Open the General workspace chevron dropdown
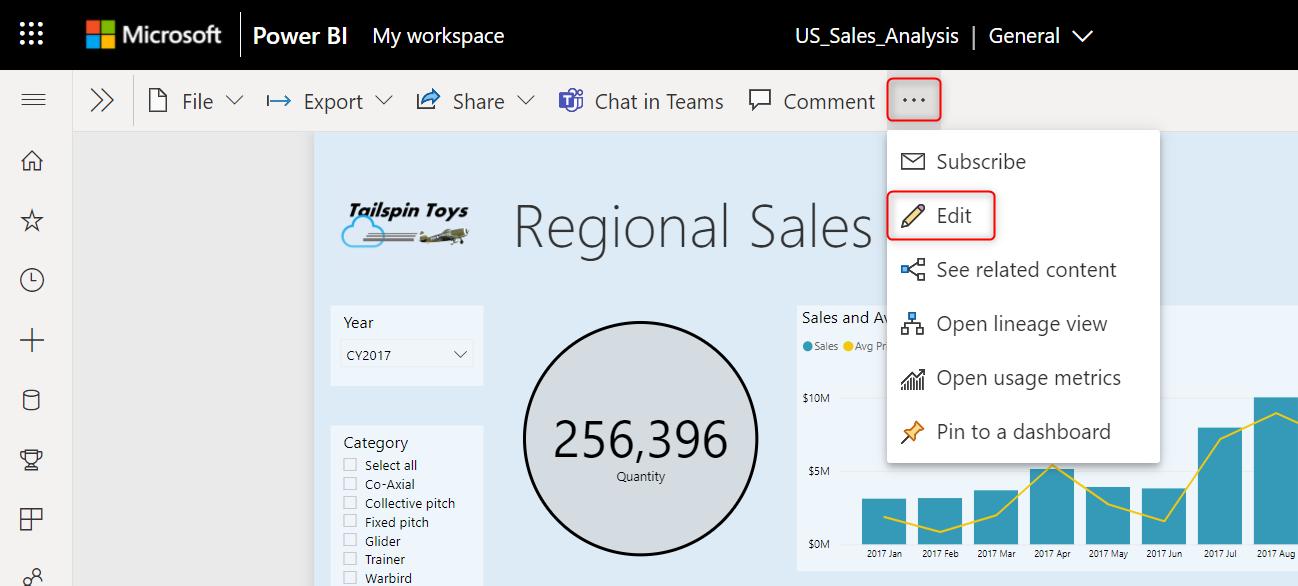This screenshot has height=586, width=1298. pos(1084,35)
